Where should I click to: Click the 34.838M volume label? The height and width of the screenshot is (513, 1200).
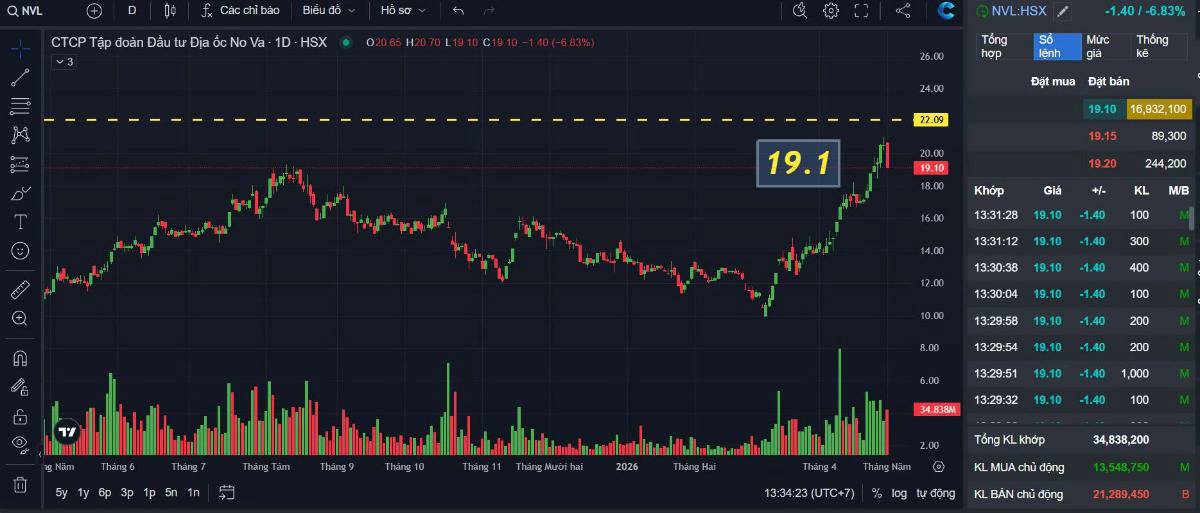(936, 410)
